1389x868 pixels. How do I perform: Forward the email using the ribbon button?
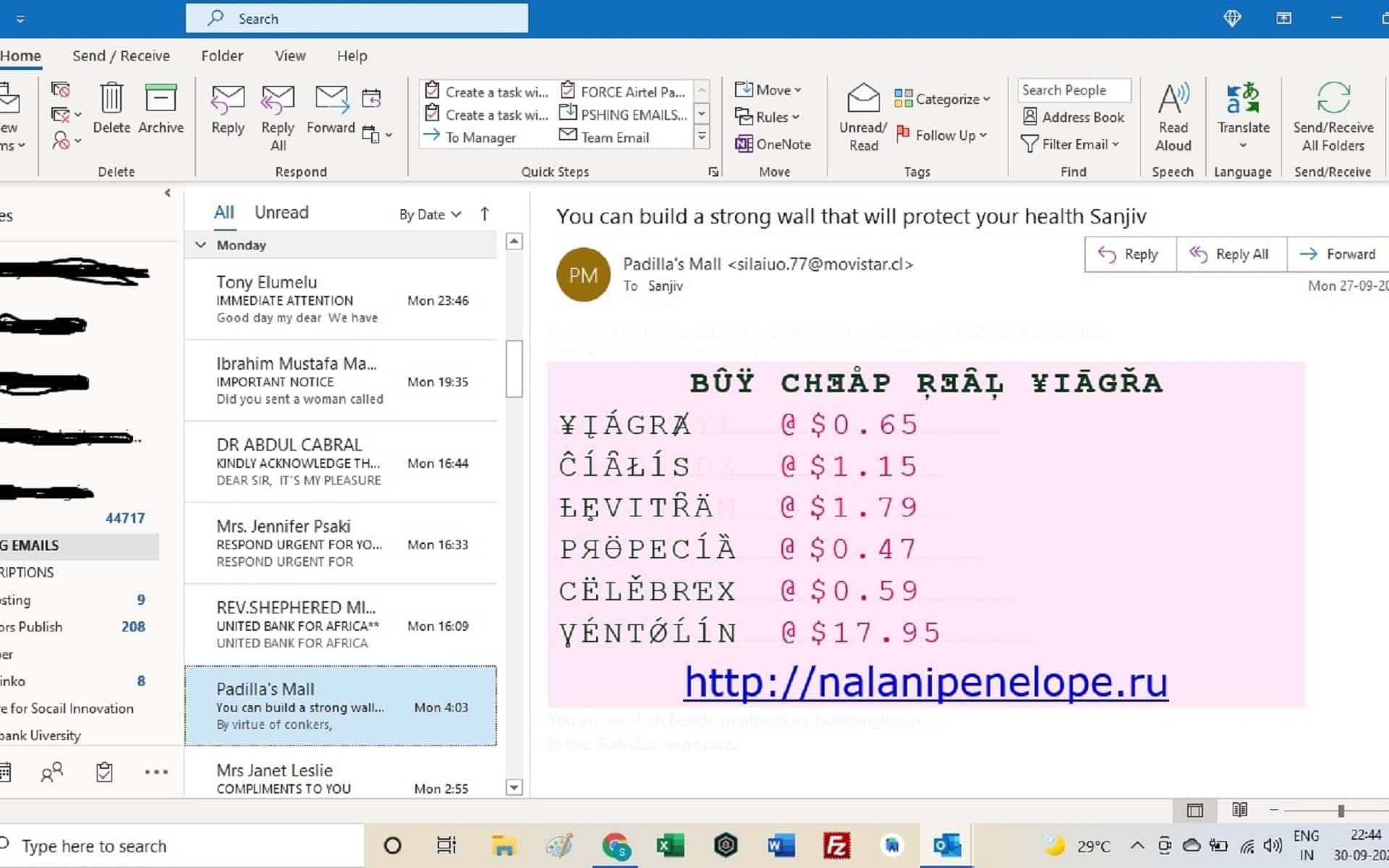331,109
